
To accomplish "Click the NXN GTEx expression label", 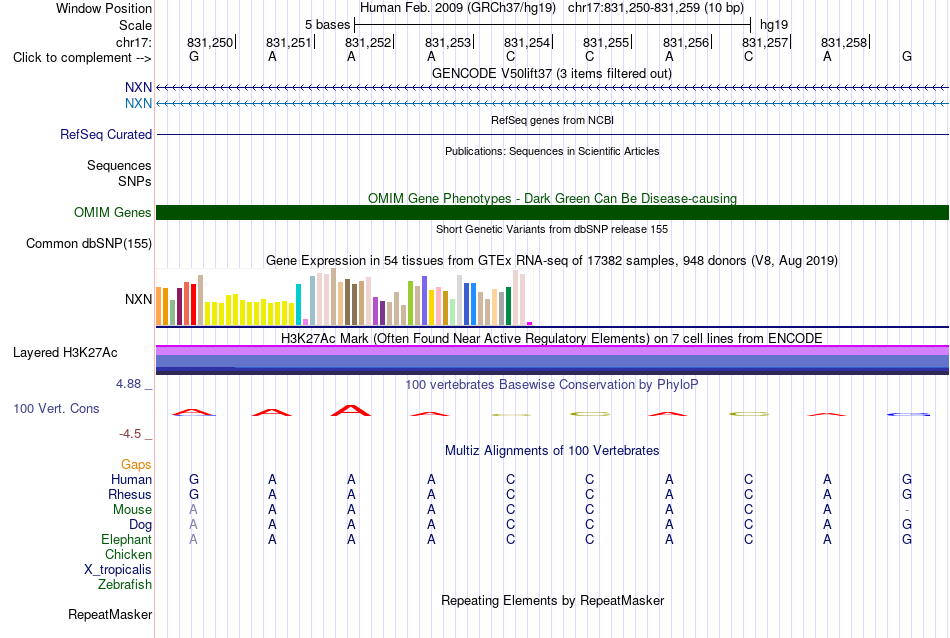I will click(138, 299).
